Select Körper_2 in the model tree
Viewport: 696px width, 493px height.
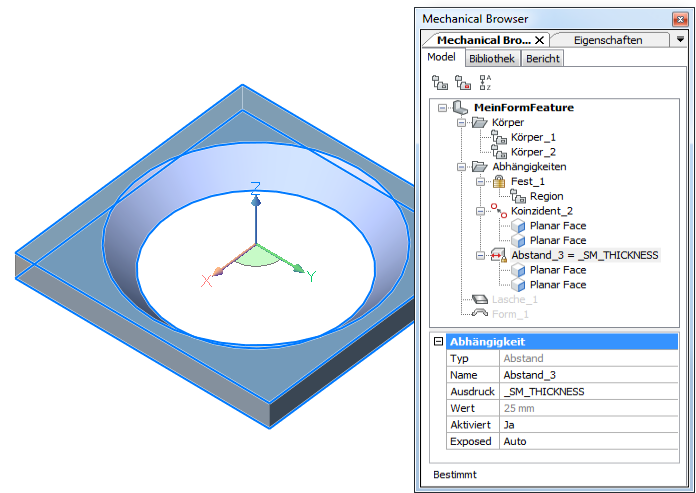(532, 151)
